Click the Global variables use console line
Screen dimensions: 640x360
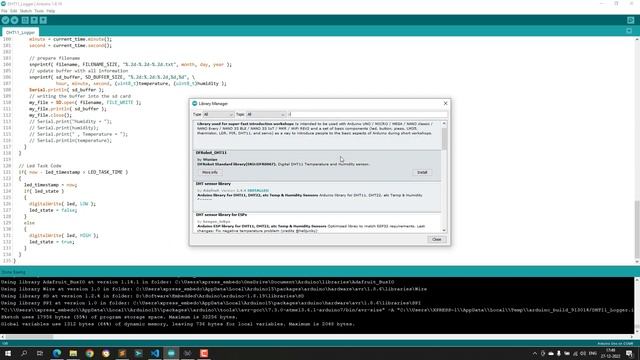[178, 324]
